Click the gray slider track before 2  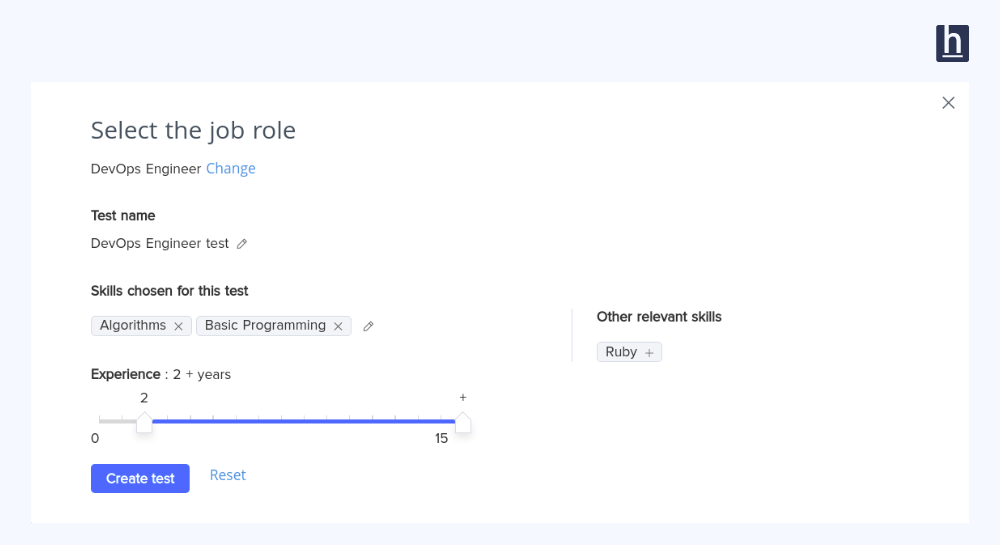point(116,421)
